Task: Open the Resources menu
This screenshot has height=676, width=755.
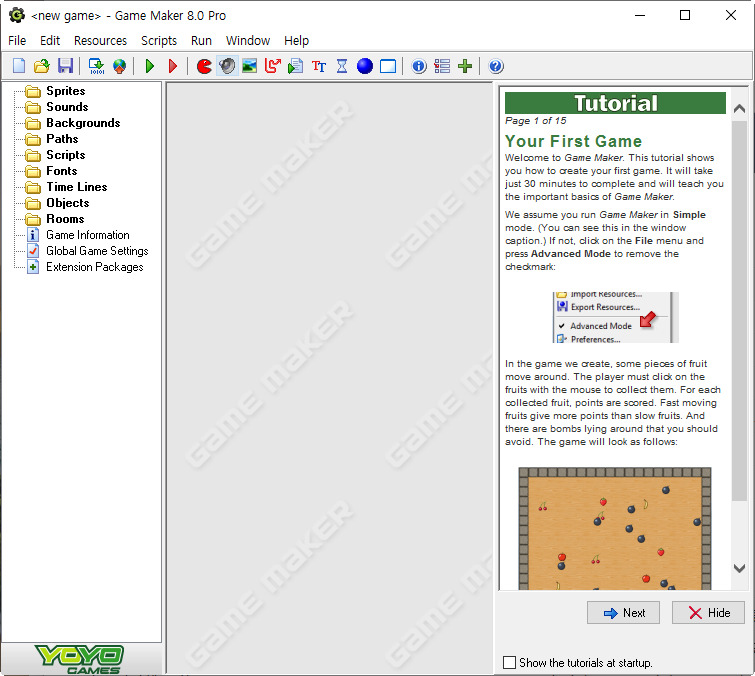Action: point(101,40)
